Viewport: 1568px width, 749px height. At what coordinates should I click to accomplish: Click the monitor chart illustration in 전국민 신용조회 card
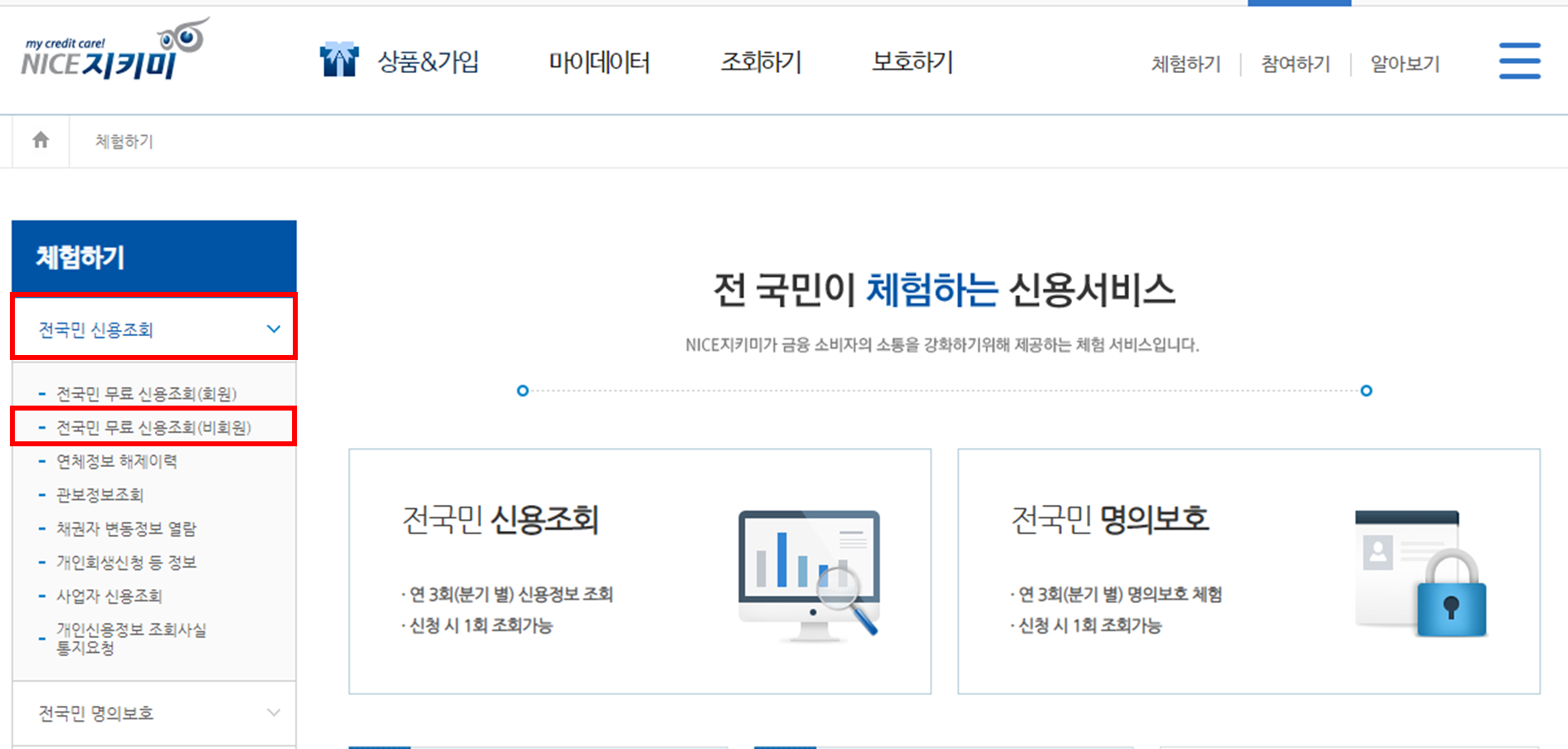point(809,575)
